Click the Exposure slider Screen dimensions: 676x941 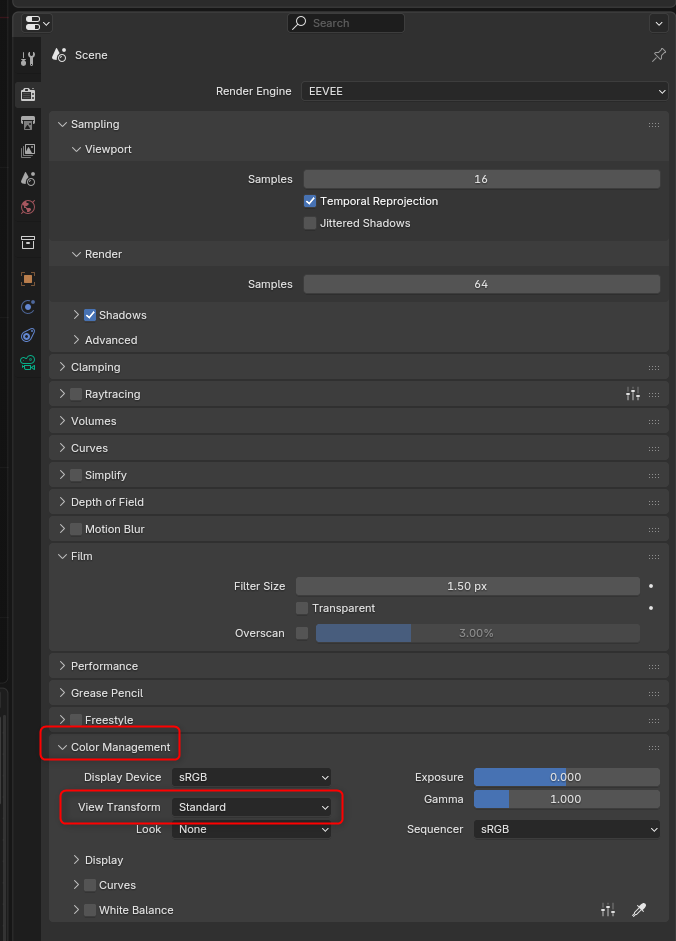click(567, 777)
